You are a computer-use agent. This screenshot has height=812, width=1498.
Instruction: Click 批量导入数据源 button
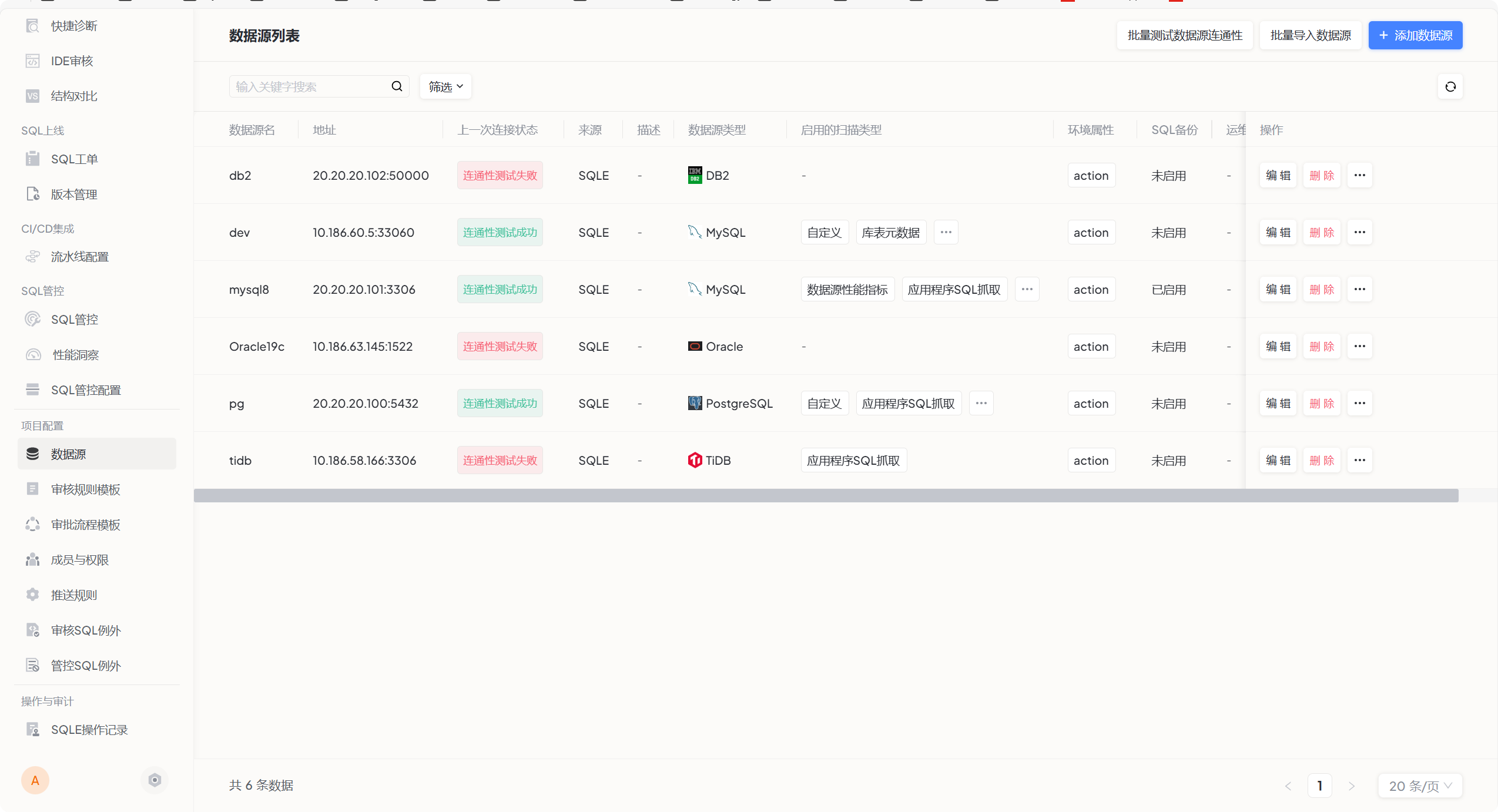point(1311,35)
